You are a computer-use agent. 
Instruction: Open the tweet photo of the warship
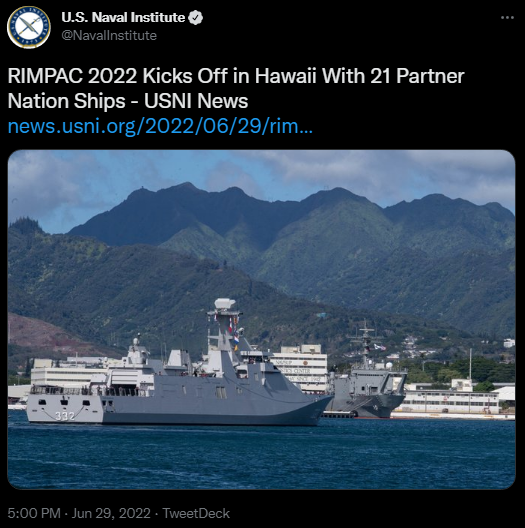point(261,319)
